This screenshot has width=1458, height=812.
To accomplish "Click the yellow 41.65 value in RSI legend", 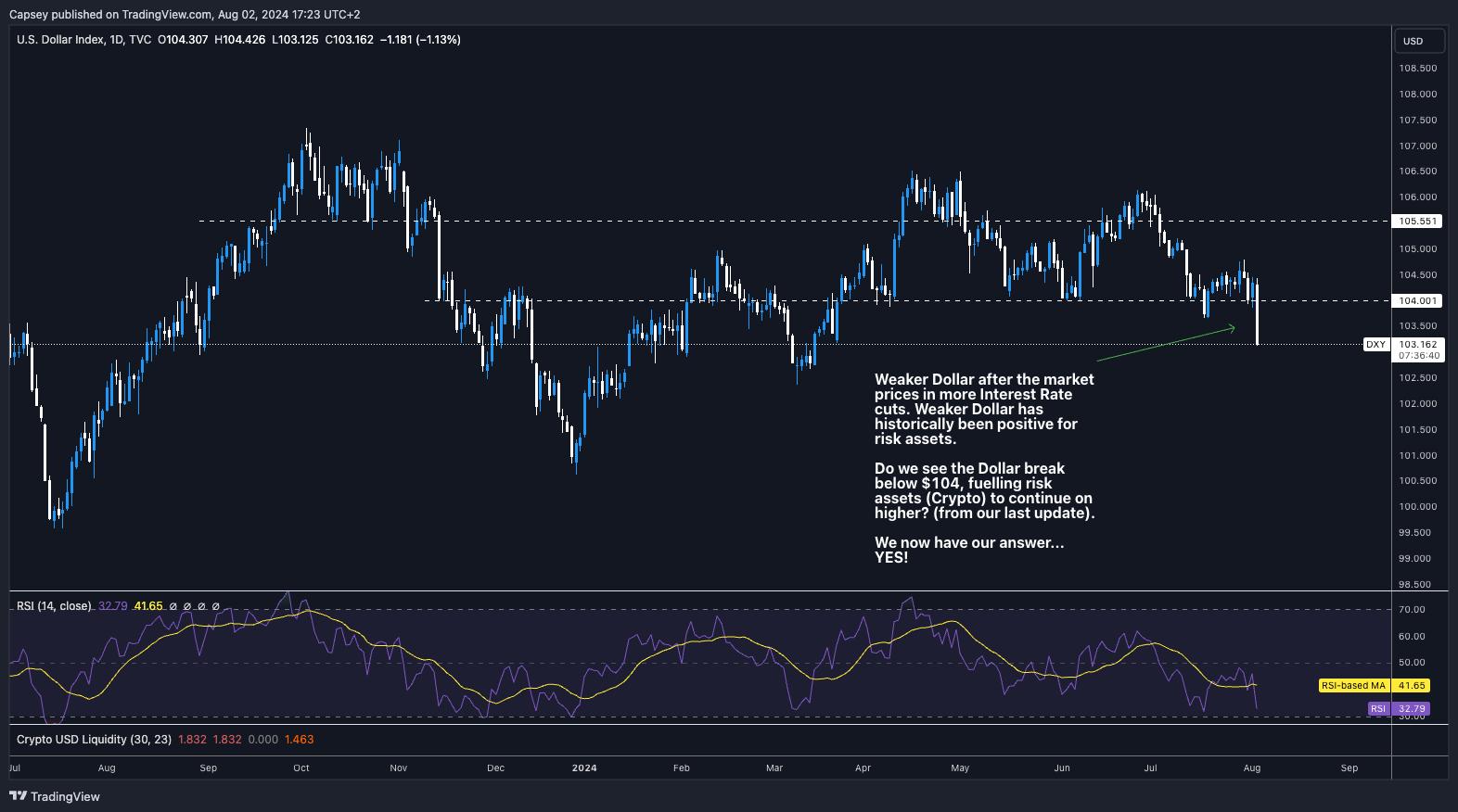I will pyautogui.click(x=148, y=606).
